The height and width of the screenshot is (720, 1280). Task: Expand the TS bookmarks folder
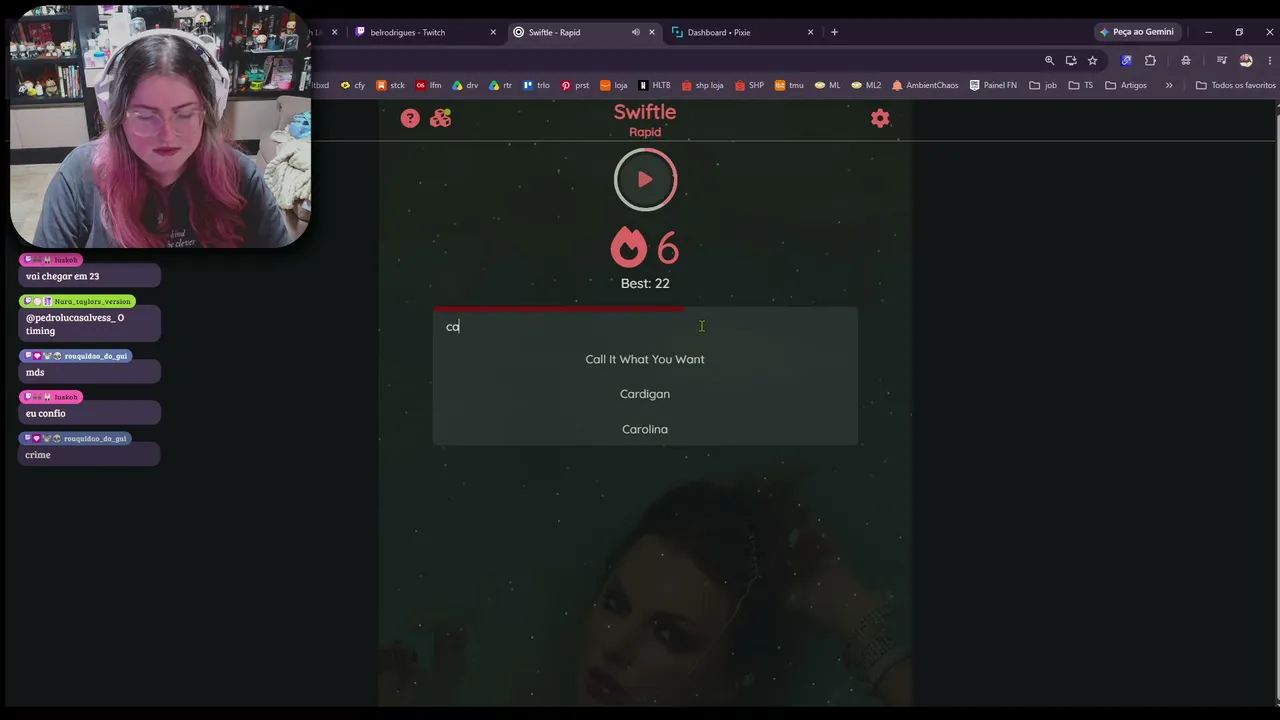coord(1080,85)
